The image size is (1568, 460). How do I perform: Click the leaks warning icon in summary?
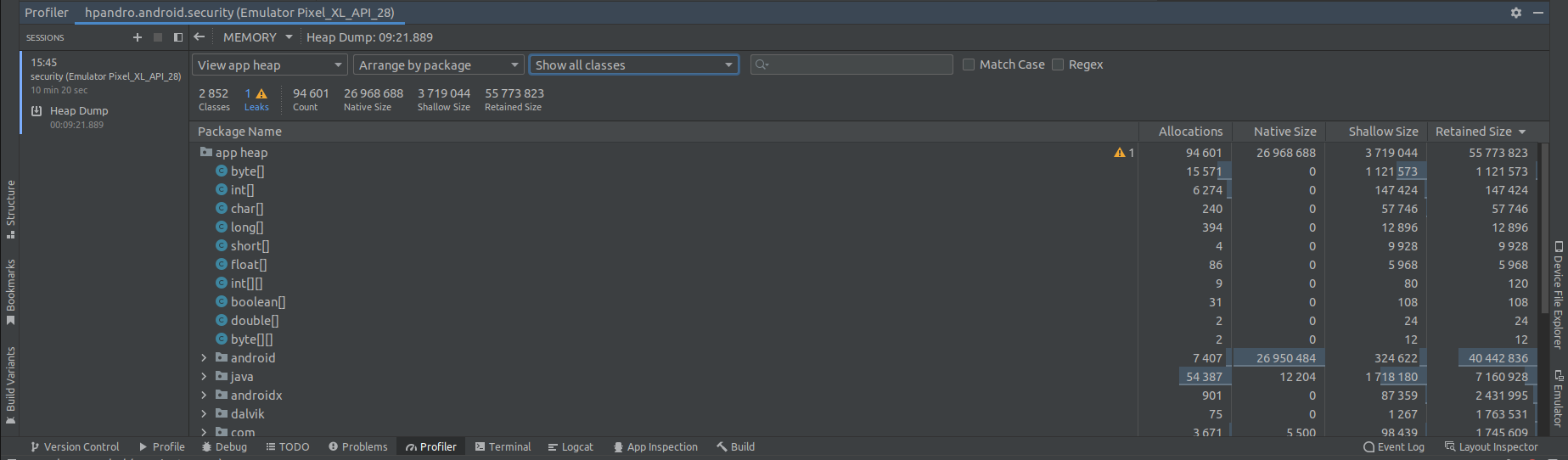(x=261, y=94)
